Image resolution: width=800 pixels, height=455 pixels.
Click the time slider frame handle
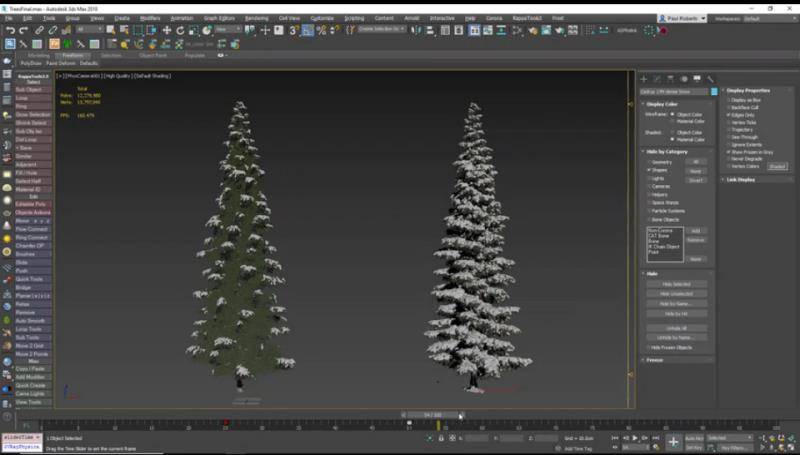click(433, 414)
